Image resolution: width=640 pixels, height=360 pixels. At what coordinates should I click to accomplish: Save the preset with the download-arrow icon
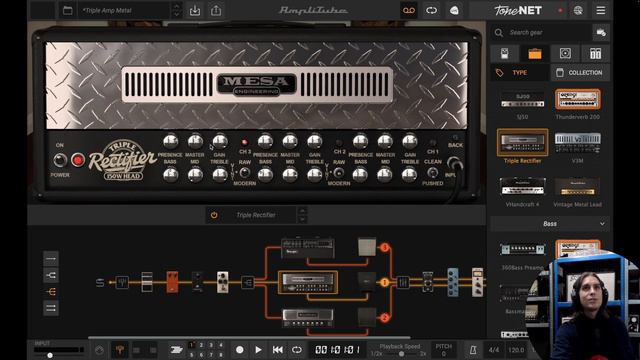[195, 10]
